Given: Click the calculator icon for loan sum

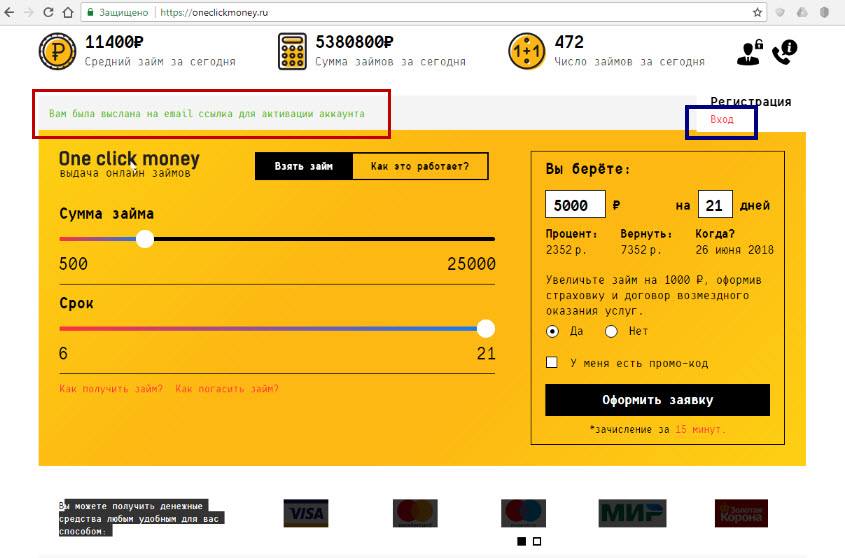Looking at the screenshot, I should 292,51.
